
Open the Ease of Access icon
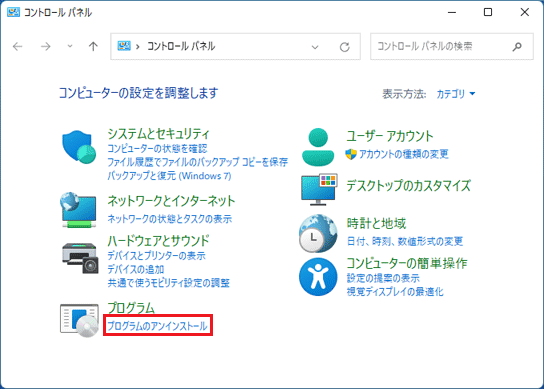coord(318,277)
